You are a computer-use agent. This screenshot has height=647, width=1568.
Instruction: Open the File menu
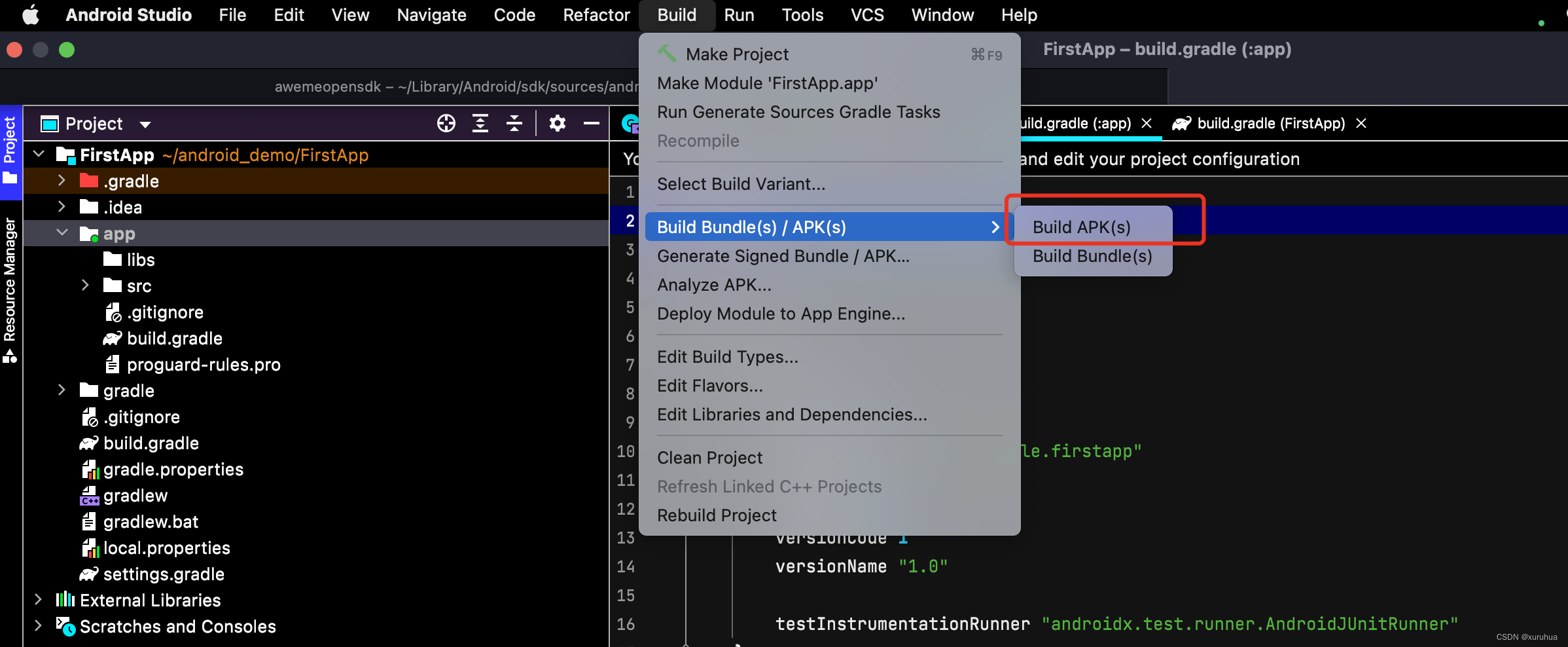tap(232, 14)
